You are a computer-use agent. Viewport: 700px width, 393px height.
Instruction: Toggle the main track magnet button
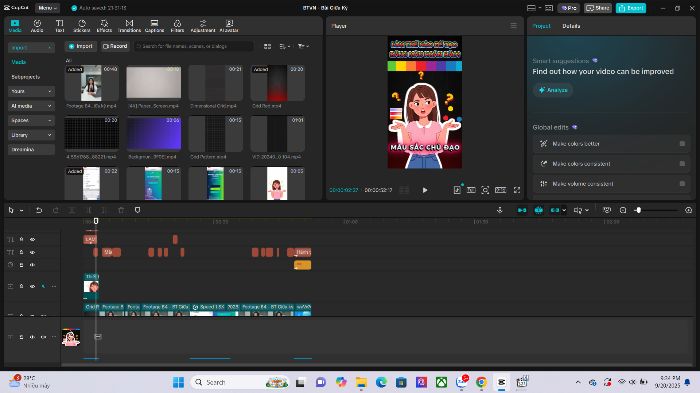[x=521, y=210]
